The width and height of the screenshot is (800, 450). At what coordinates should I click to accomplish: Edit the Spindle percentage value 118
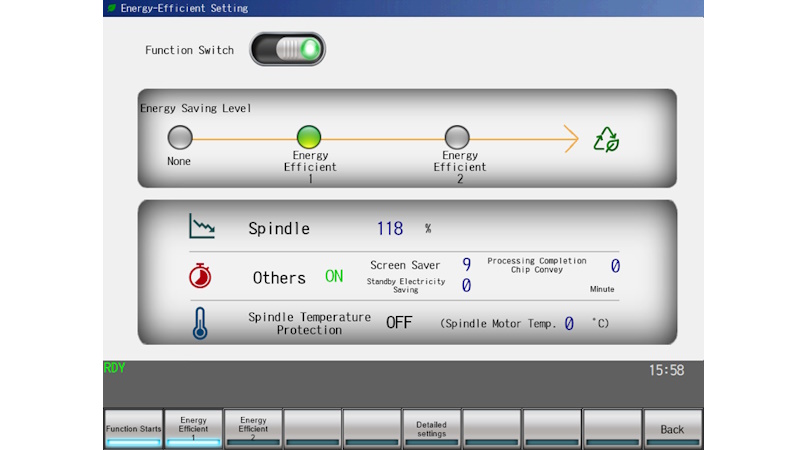click(390, 228)
